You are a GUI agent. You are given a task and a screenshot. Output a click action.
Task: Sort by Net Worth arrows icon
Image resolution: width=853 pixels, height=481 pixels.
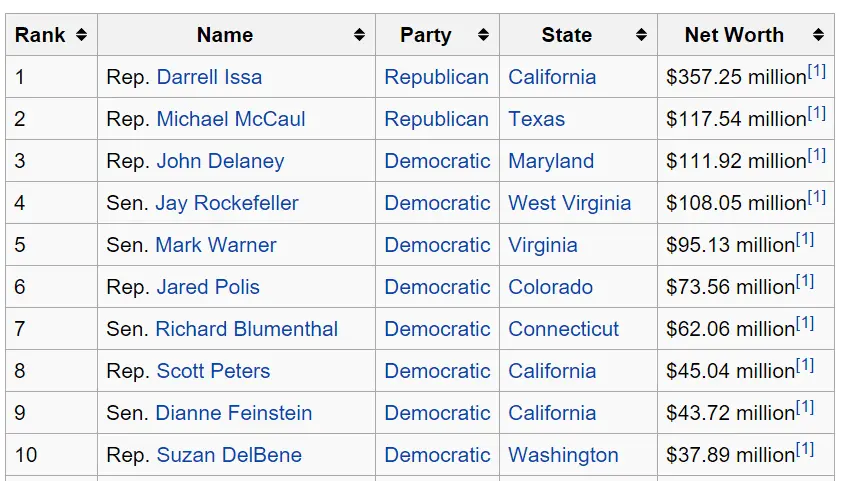[818, 35]
